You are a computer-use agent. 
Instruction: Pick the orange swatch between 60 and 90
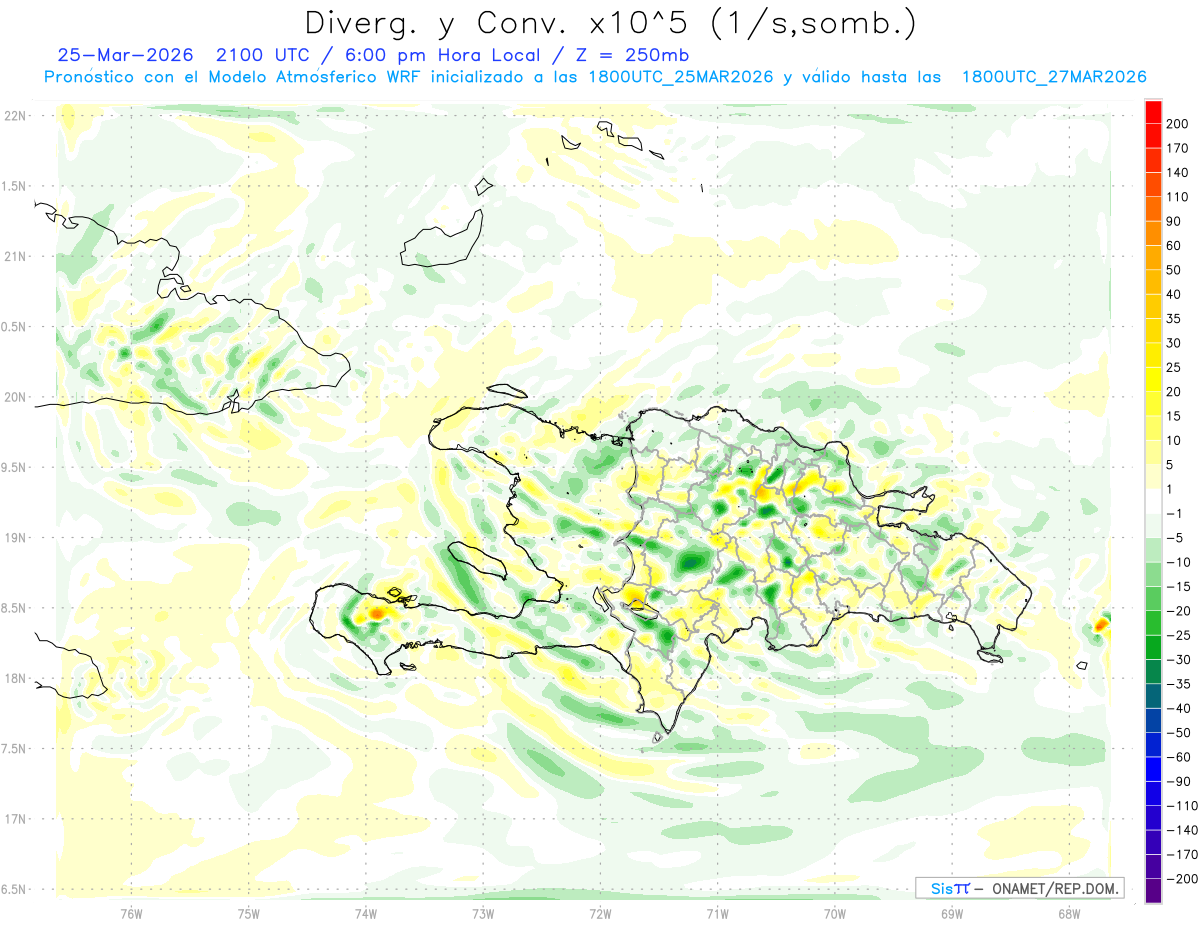pyautogui.click(x=1153, y=234)
